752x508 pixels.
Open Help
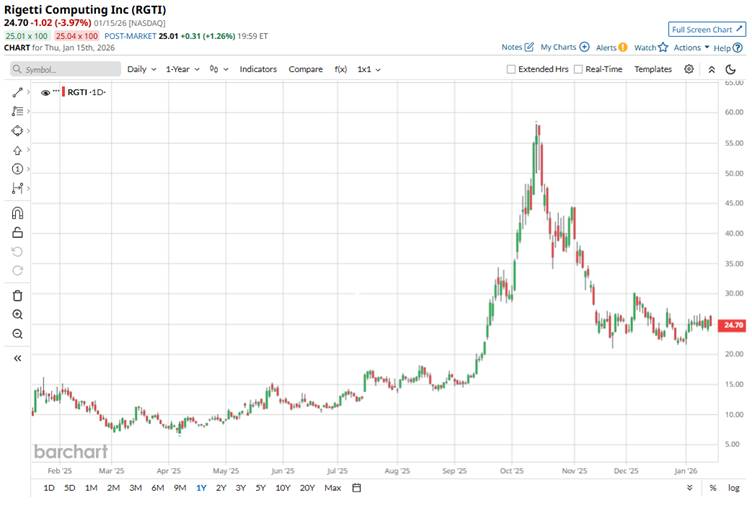tap(728, 48)
